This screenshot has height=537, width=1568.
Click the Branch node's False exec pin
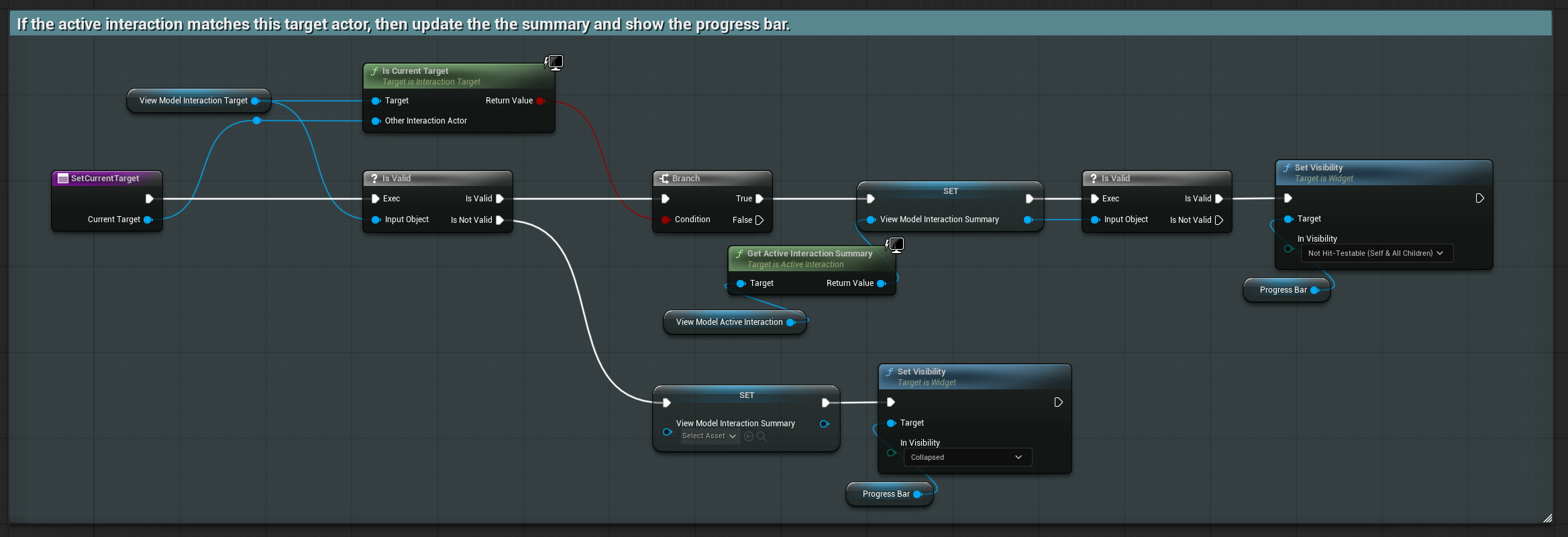coord(759,220)
